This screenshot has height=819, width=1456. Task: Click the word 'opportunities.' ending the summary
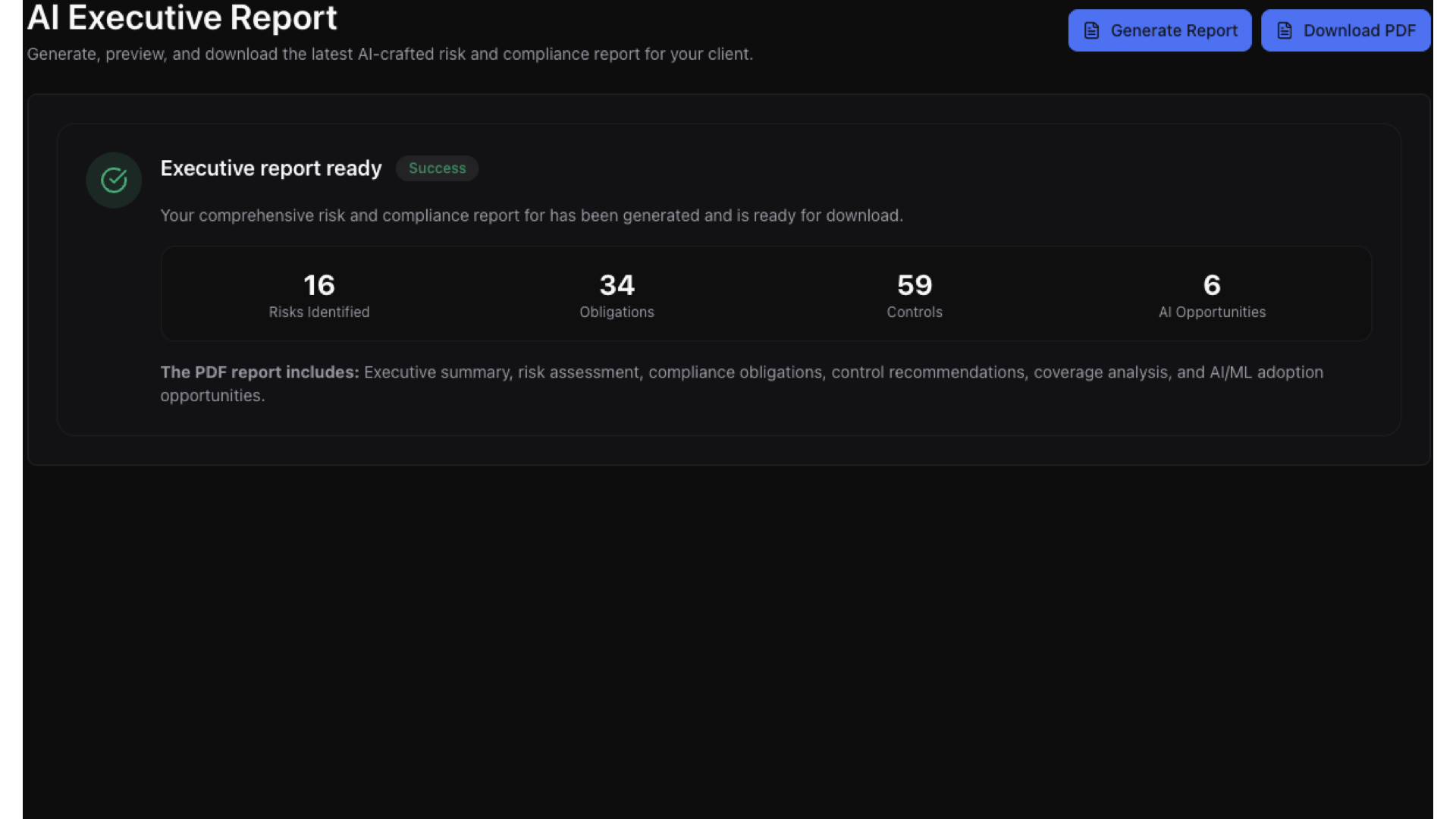[x=212, y=396]
